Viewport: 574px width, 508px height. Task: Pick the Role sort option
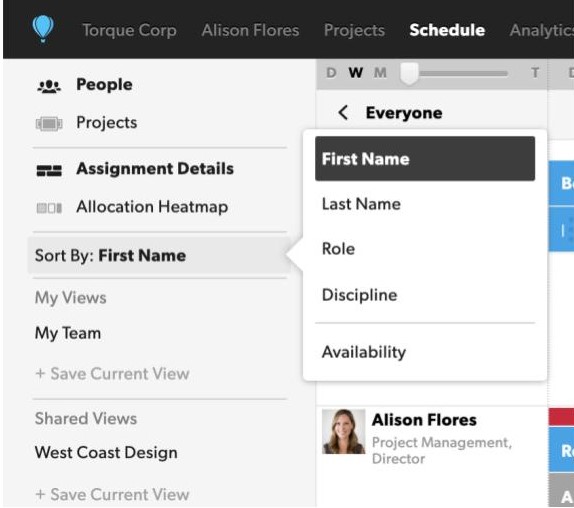[x=425, y=249]
